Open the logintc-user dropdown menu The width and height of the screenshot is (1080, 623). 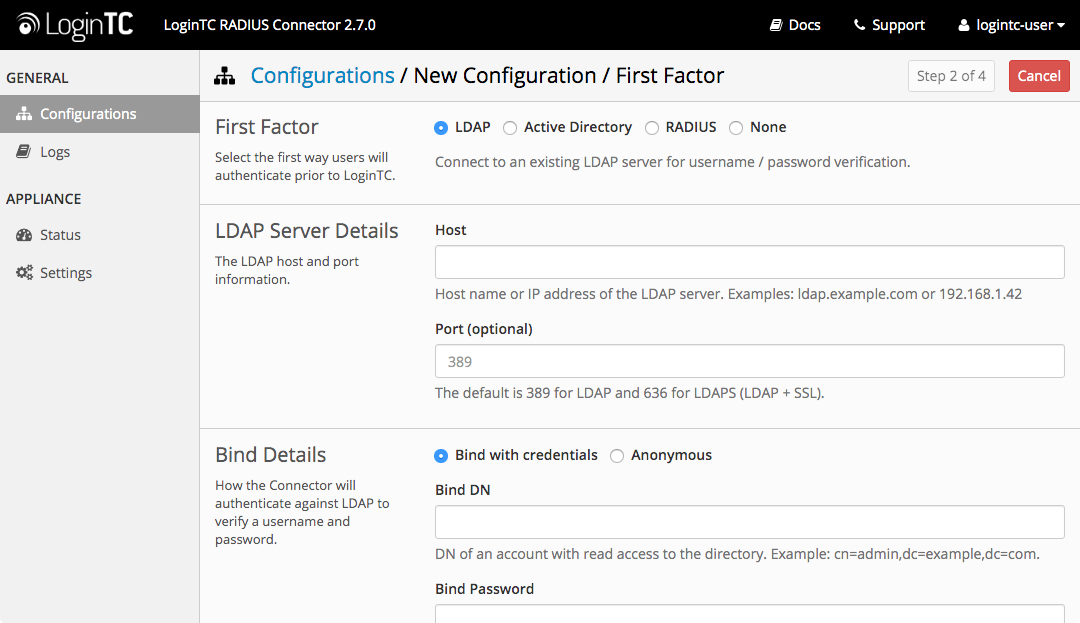coord(1011,25)
